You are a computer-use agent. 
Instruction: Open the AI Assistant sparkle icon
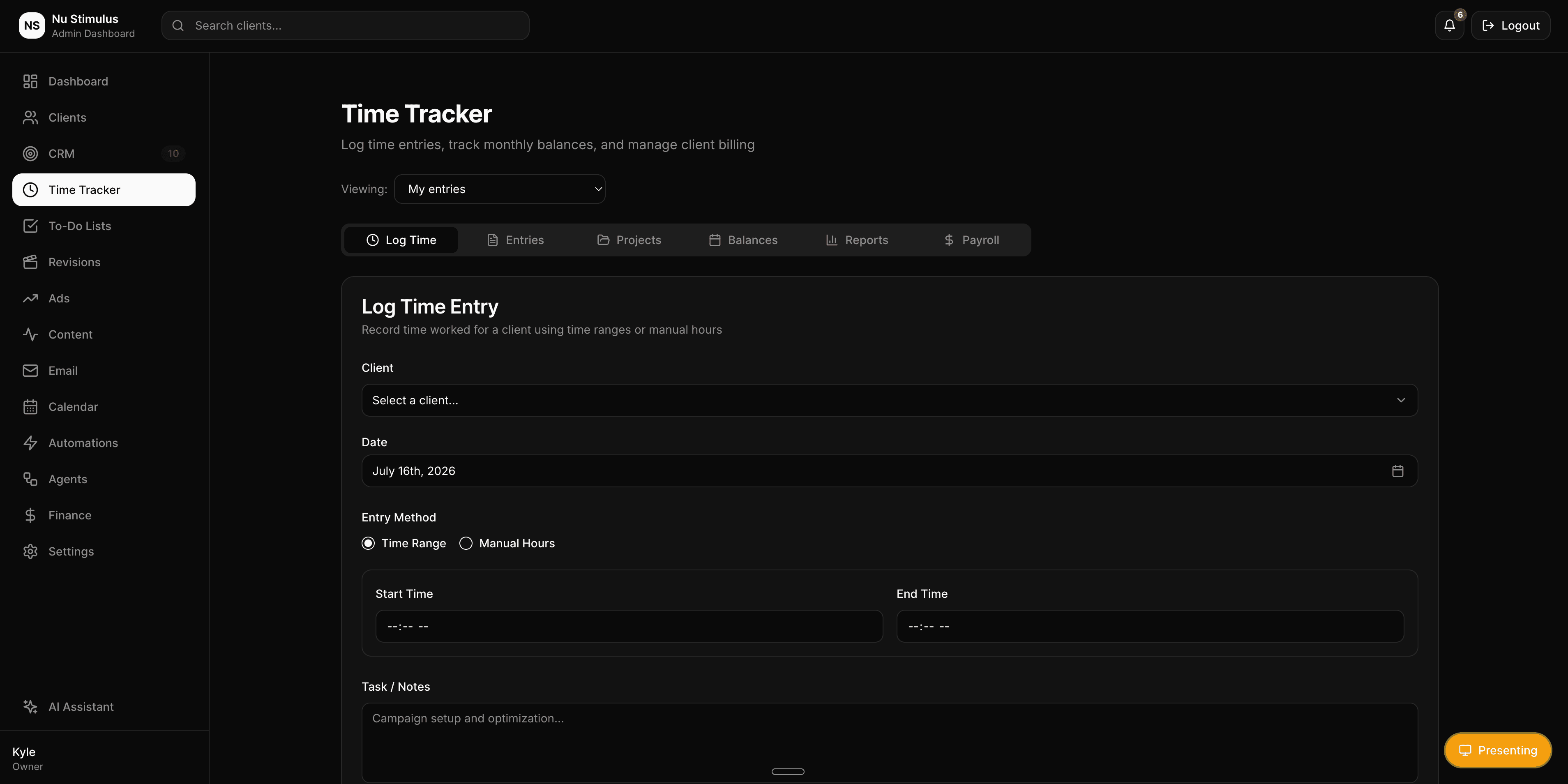30,707
